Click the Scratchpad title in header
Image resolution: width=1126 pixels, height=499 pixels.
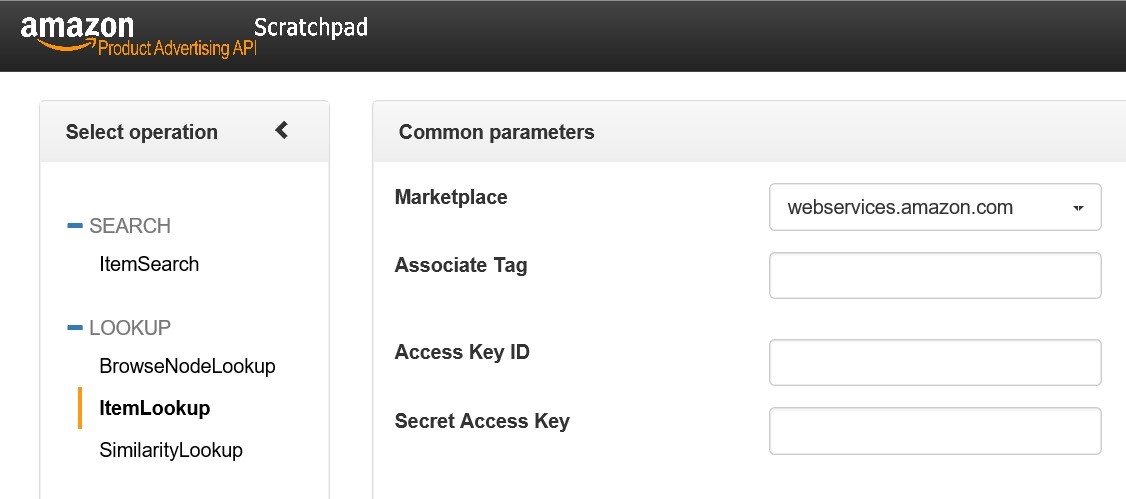pos(311,27)
